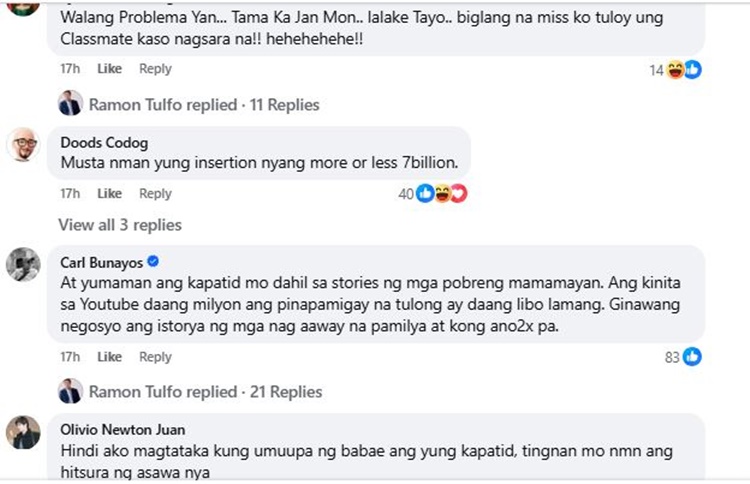Screen dimensions: 750x484
Task: Click the 17h timestamp on Carl Bunayos's comment
Action: click(x=70, y=357)
